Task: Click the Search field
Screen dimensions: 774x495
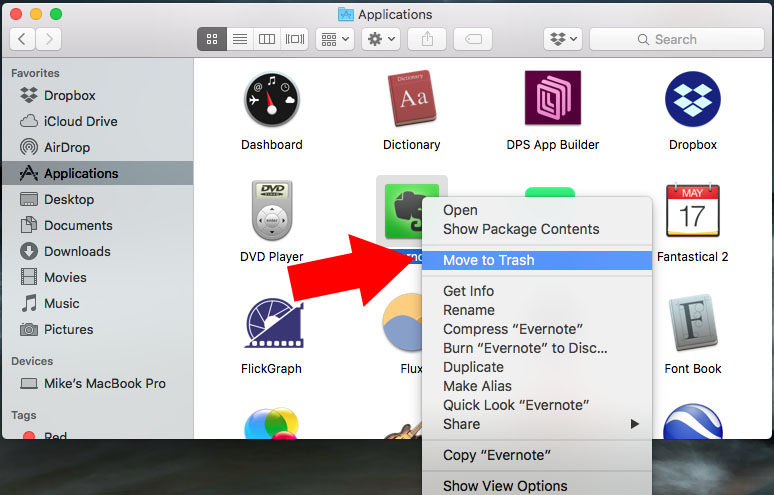Action: (x=675, y=39)
